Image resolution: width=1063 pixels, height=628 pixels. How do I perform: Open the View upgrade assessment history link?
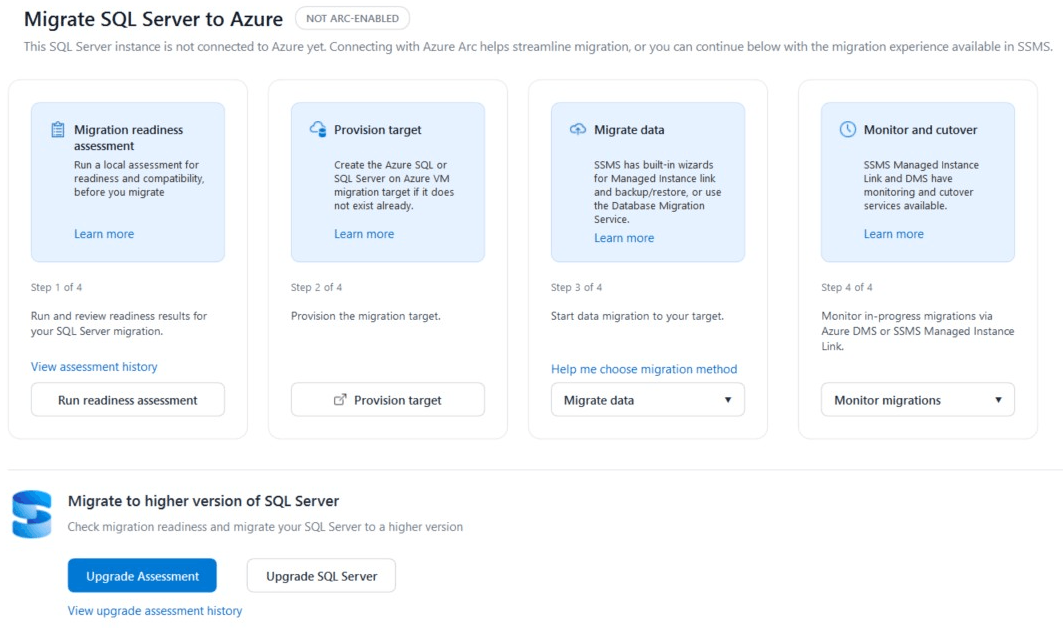coord(155,611)
